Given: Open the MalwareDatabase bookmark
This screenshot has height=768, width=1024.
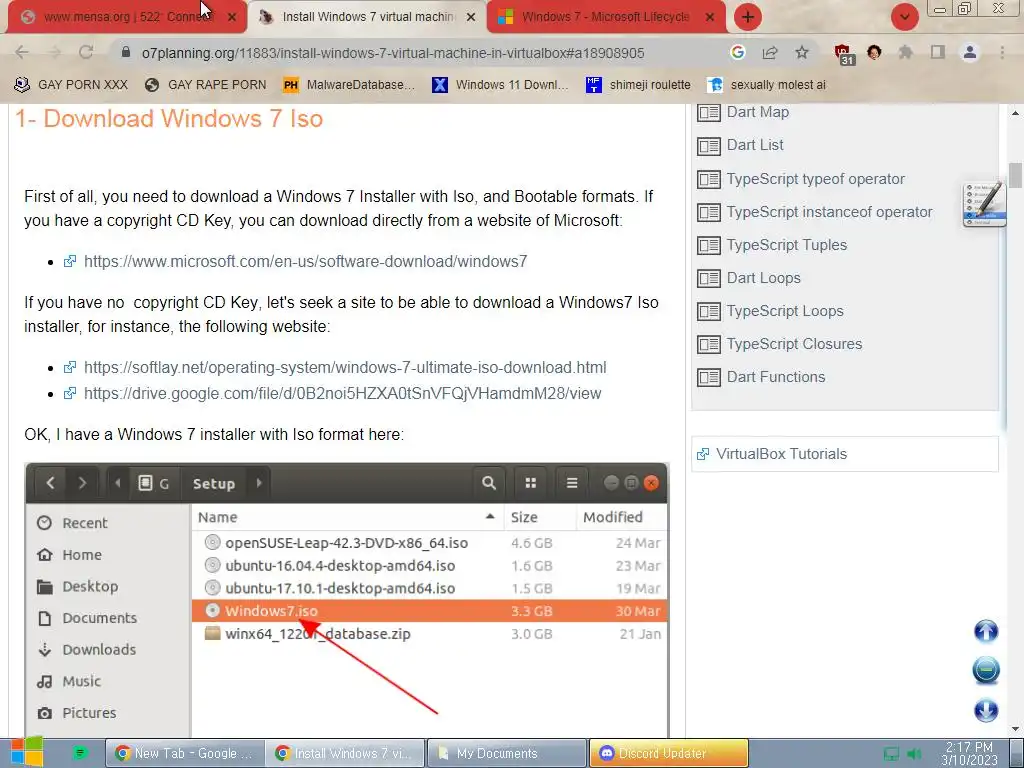Looking at the screenshot, I should 349,85.
